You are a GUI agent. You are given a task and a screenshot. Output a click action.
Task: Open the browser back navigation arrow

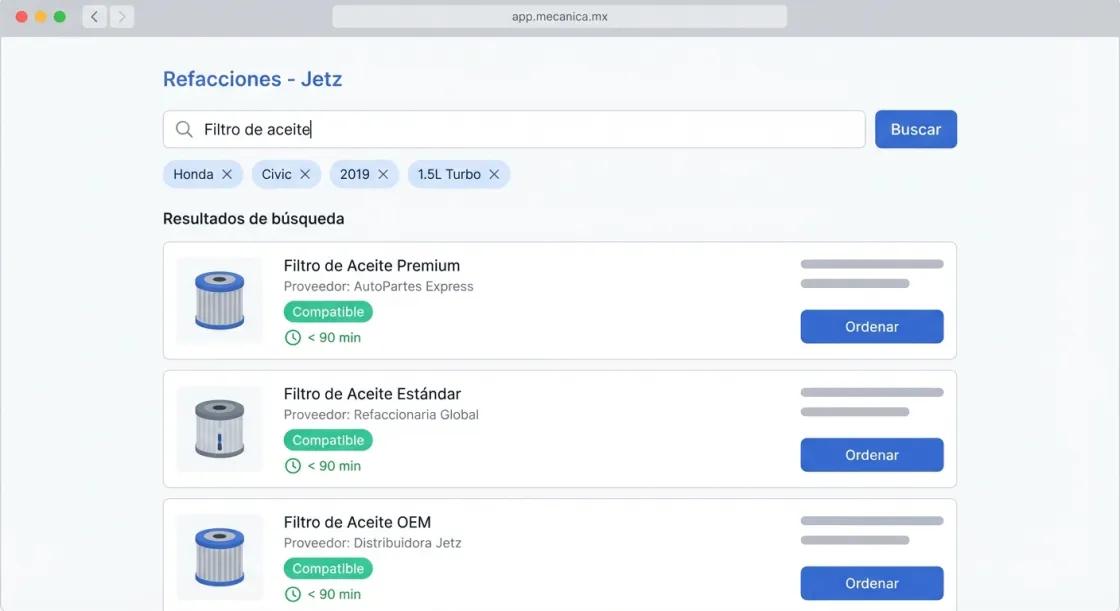point(94,16)
